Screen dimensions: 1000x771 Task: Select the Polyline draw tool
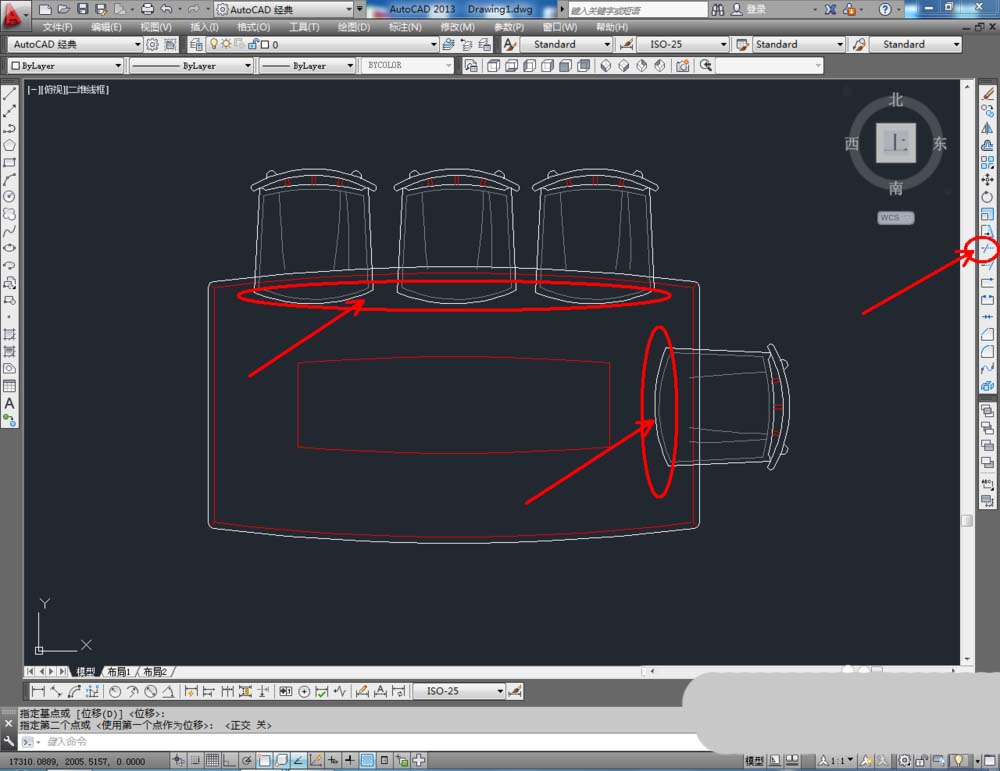click(10, 128)
